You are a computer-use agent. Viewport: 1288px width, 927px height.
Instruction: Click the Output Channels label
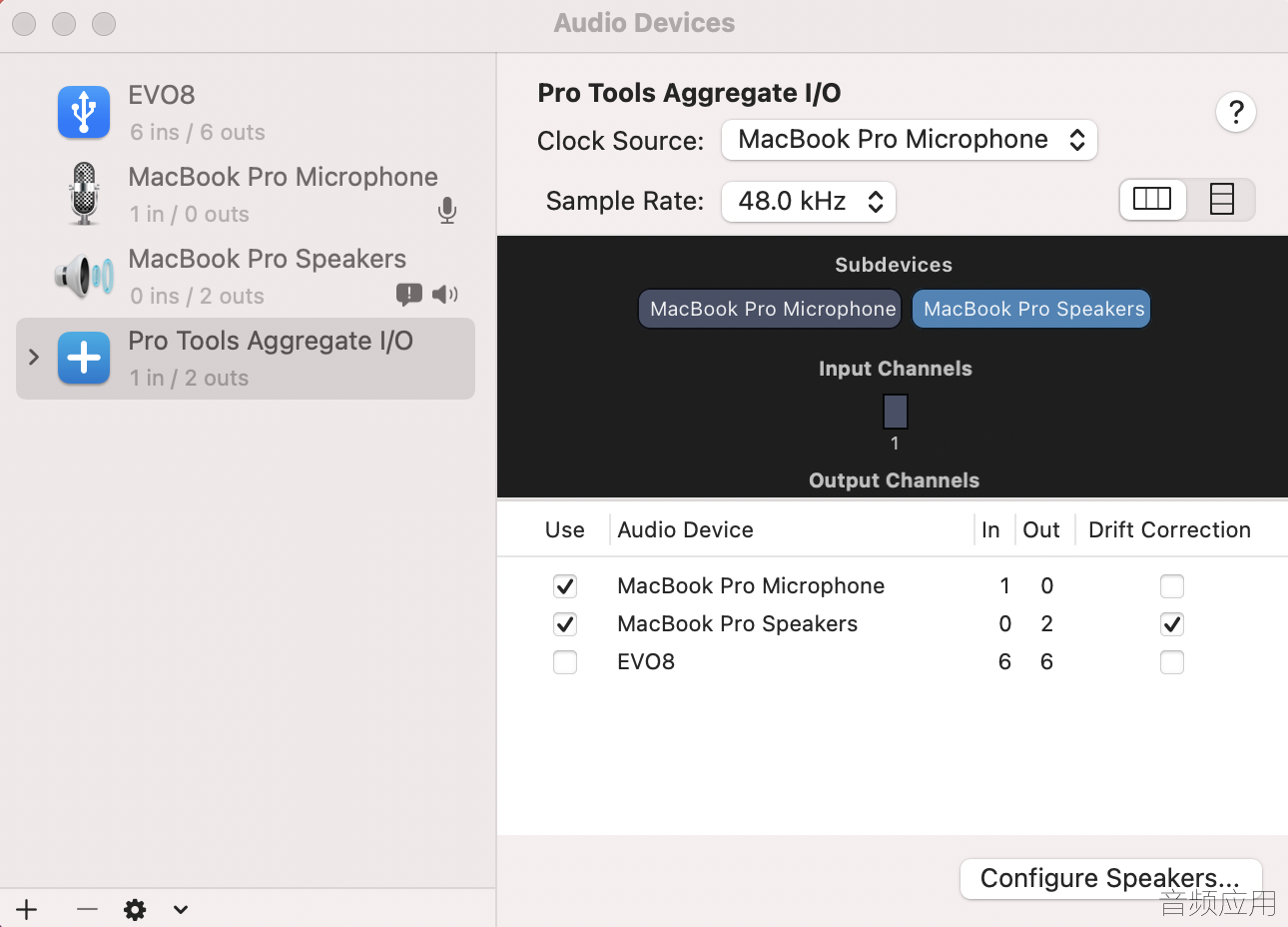(x=895, y=480)
